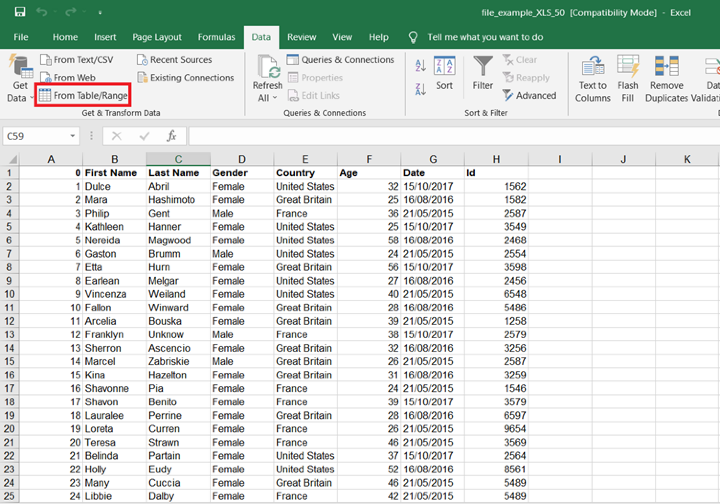Sort ascending with the A-Z icon
The width and height of the screenshot is (720, 504).
point(420,66)
